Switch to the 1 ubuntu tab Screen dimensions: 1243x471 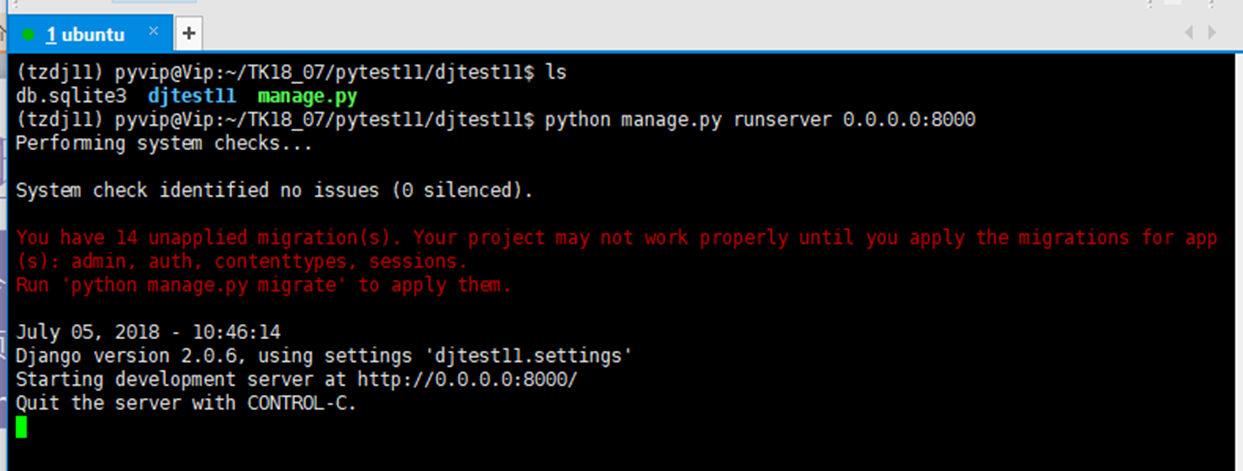pos(85,35)
